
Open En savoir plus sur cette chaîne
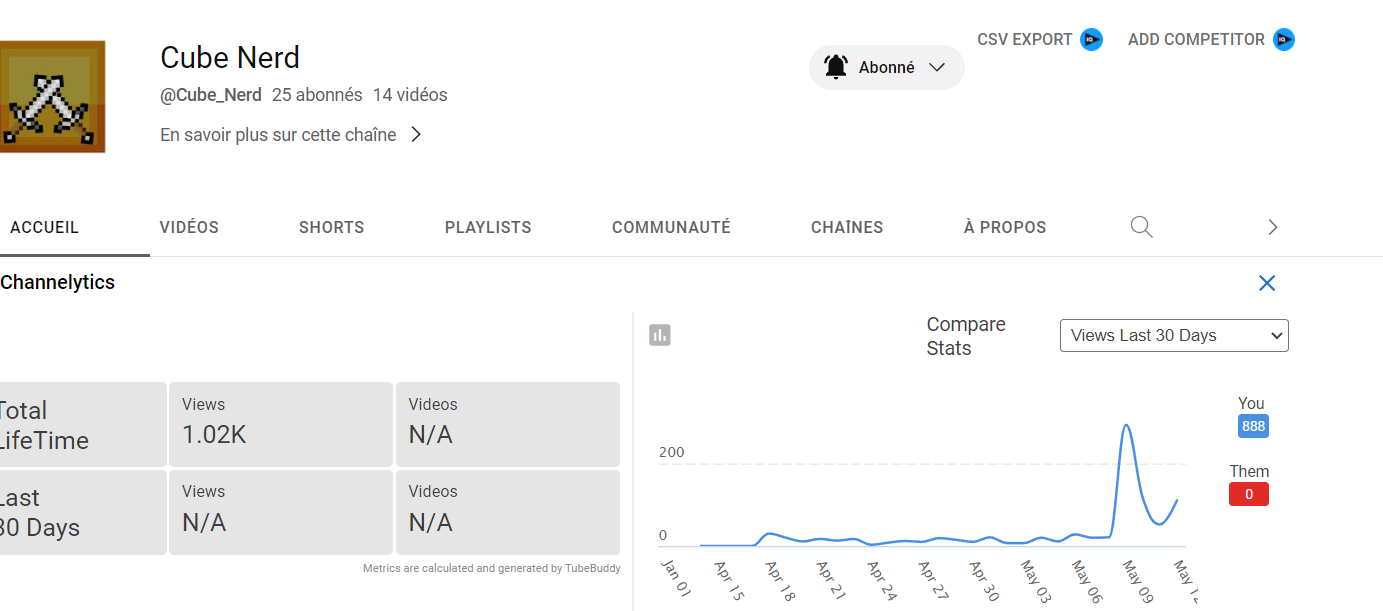tap(278, 134)
